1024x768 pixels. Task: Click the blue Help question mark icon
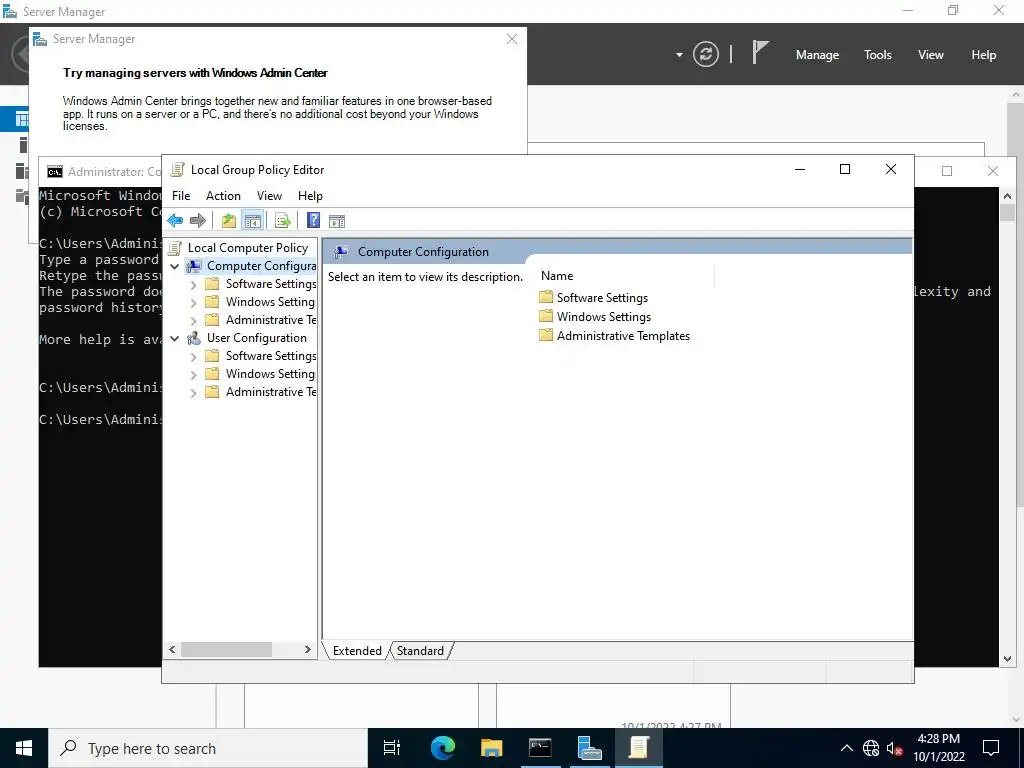point(313,221)
